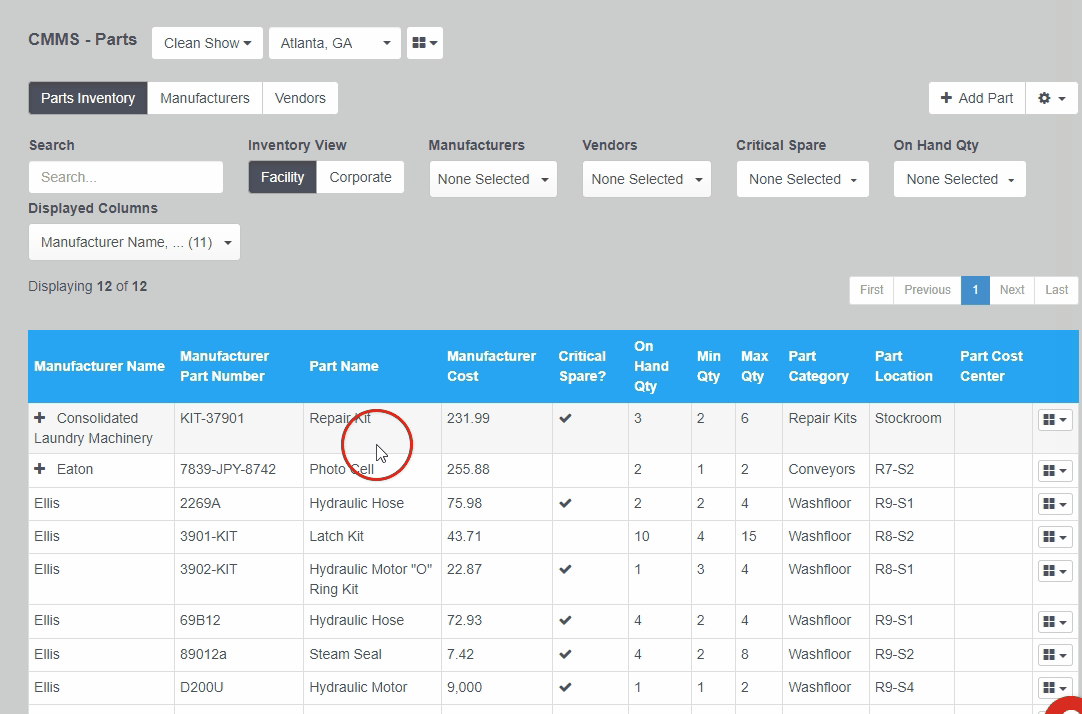Open the Displayed Columns dropdown
1082x714 pixels.
[x=135, y=242]
